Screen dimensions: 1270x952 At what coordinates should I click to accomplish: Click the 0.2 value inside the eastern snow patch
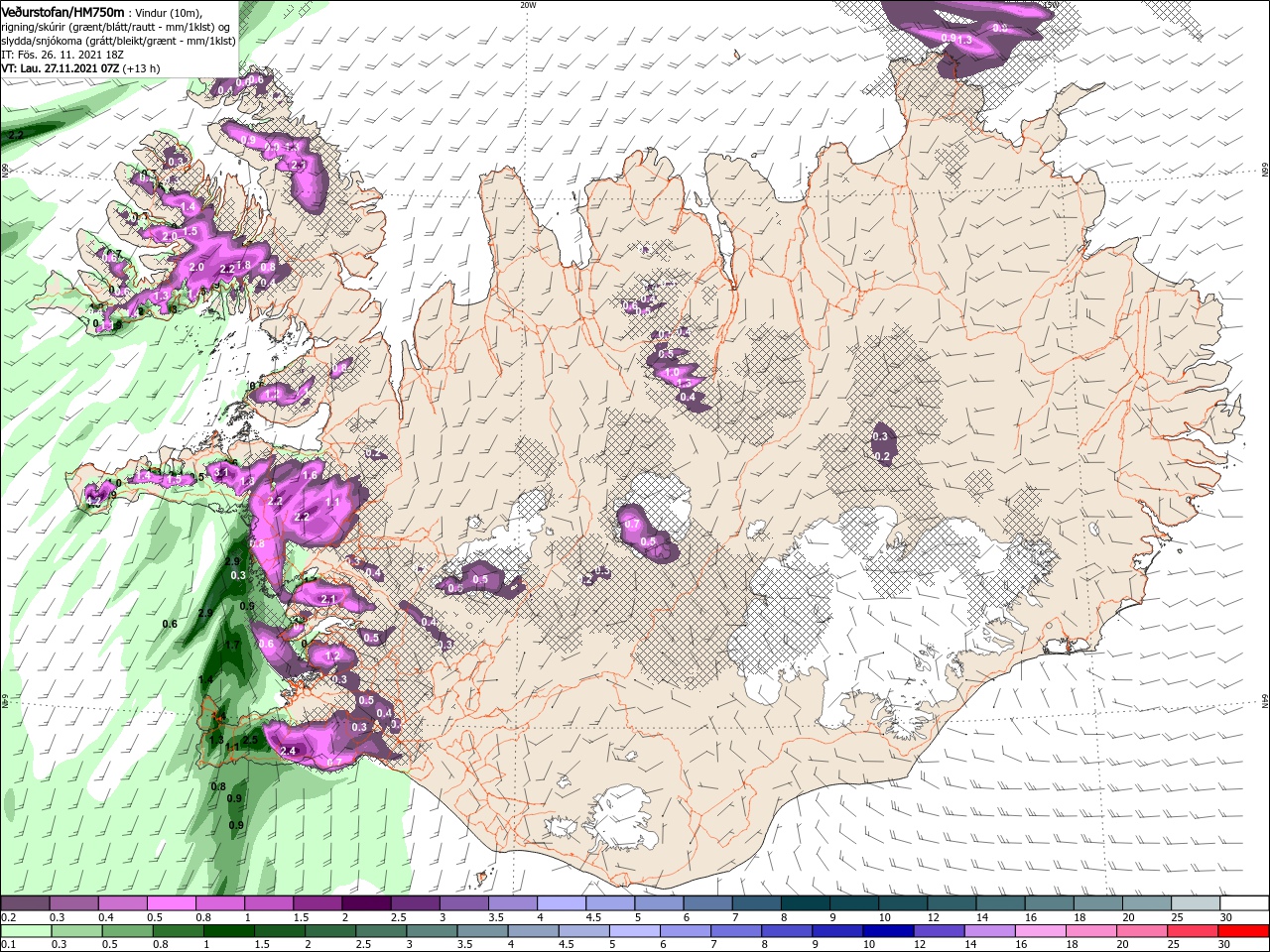tap(883, 456)
